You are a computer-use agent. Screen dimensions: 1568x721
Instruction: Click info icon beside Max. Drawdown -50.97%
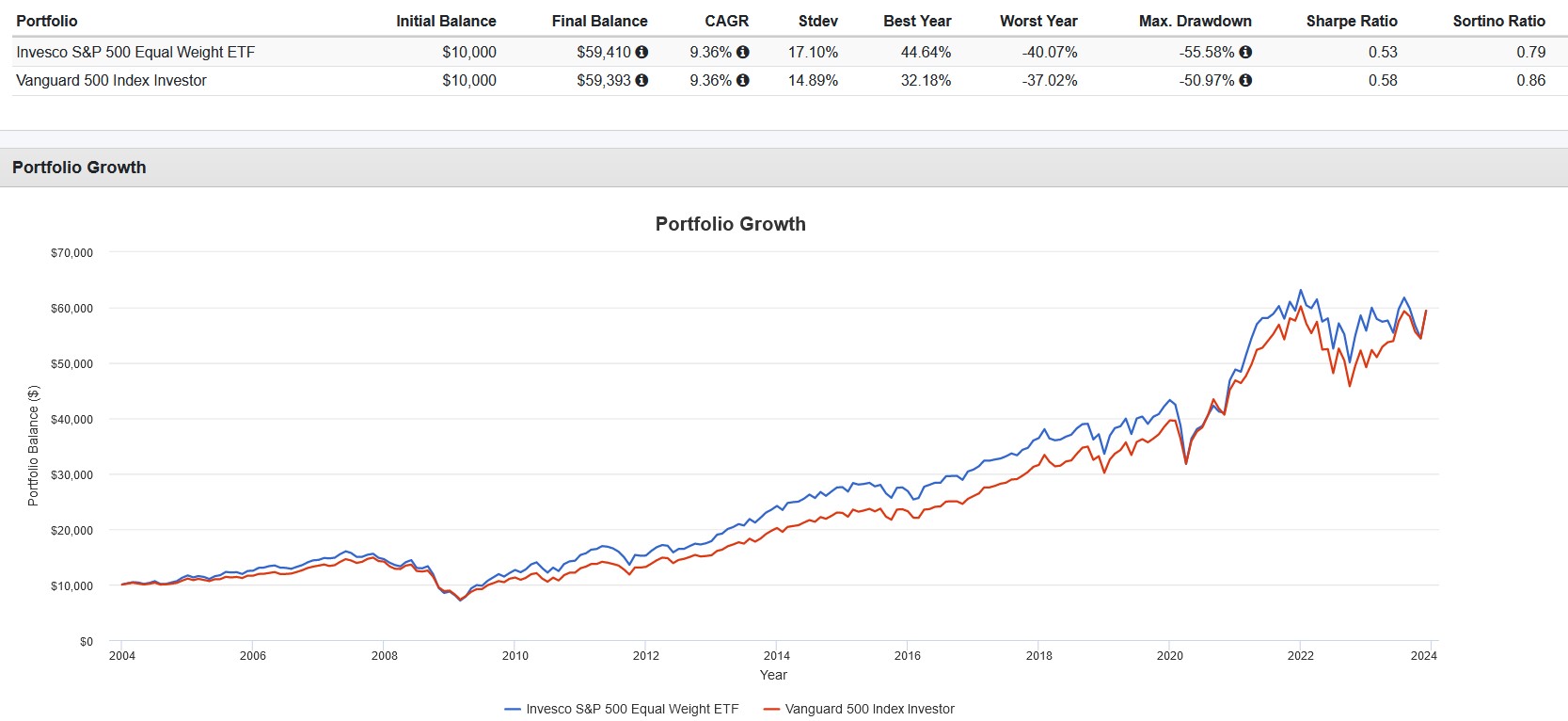click(1245, 80)
